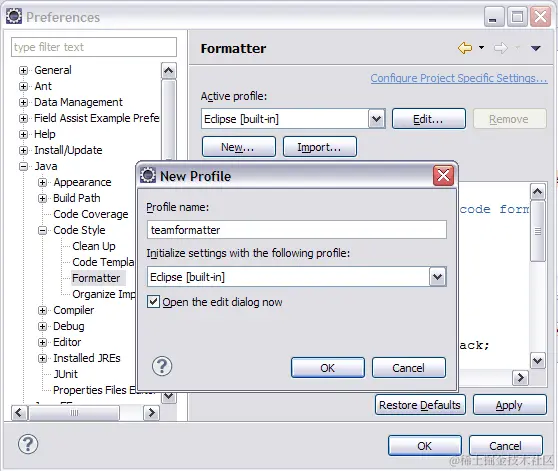Expand the Appearance node
558x471 pixels.
[x=42, y=182]
